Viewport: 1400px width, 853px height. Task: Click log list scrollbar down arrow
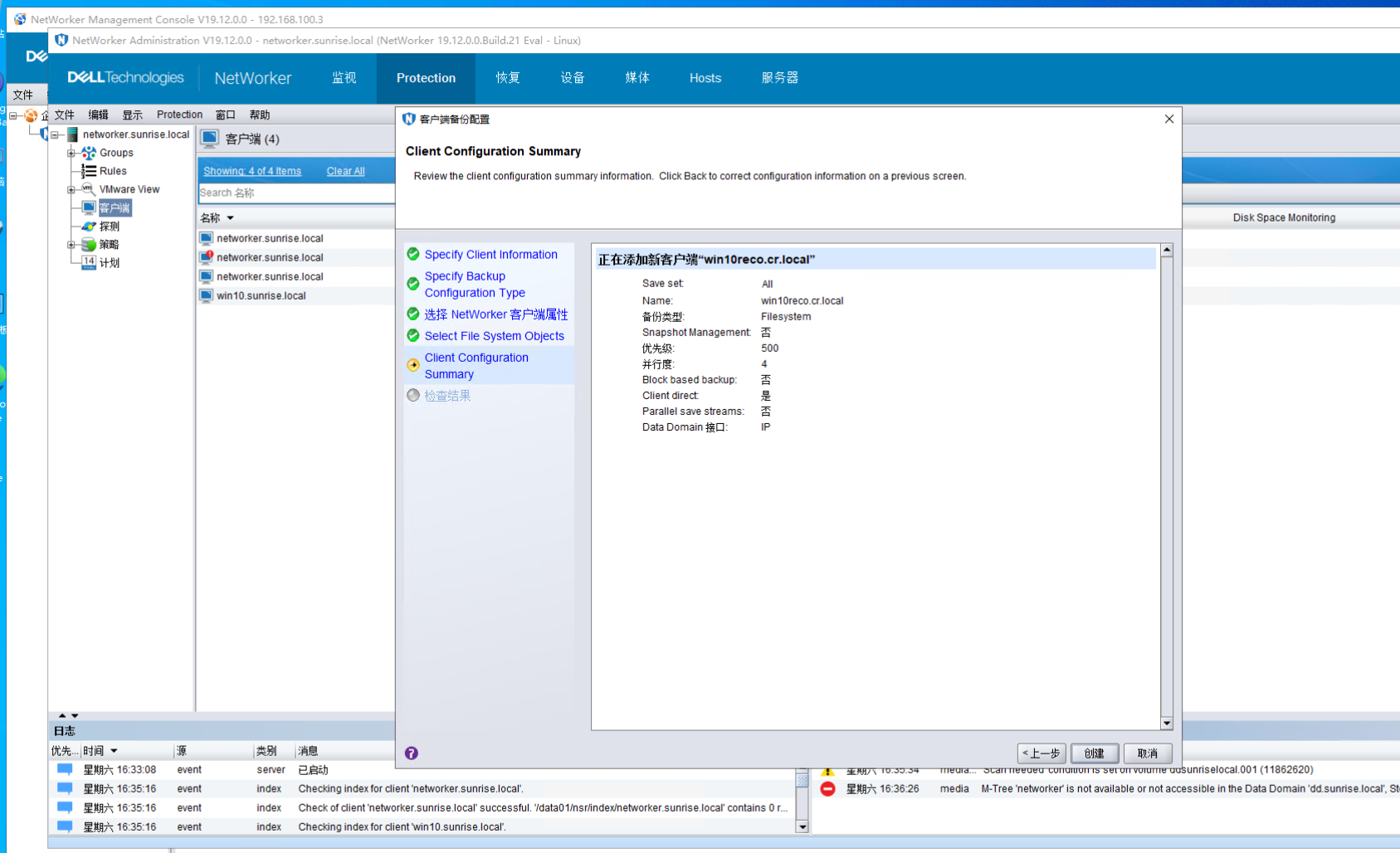pos(802,826)
